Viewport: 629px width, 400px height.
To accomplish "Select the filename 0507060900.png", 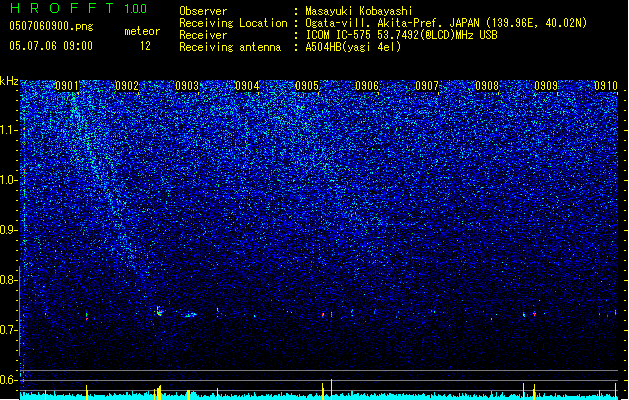I will point(51,26).
